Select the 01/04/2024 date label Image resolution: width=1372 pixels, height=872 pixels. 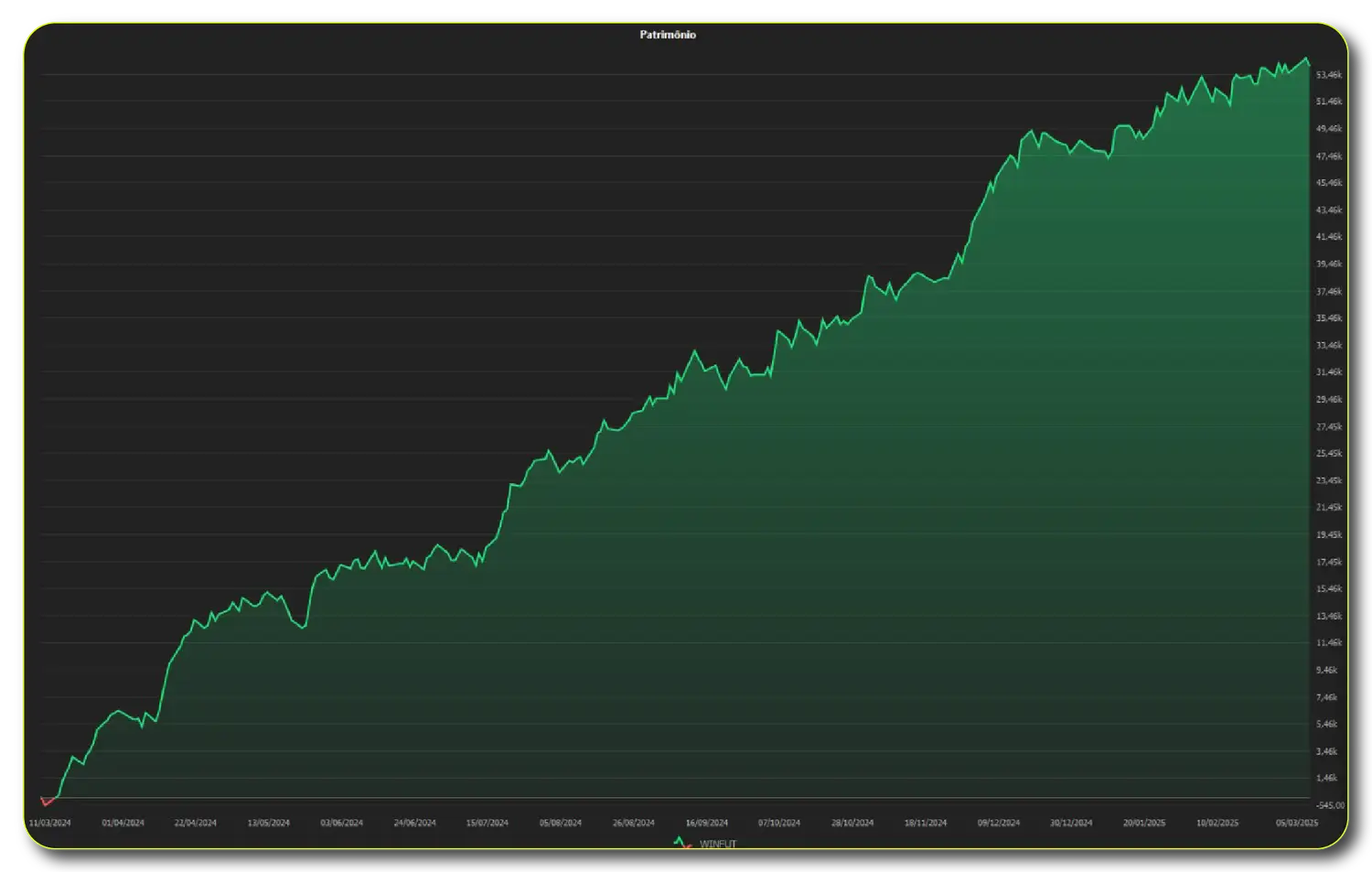pos(123,823)
